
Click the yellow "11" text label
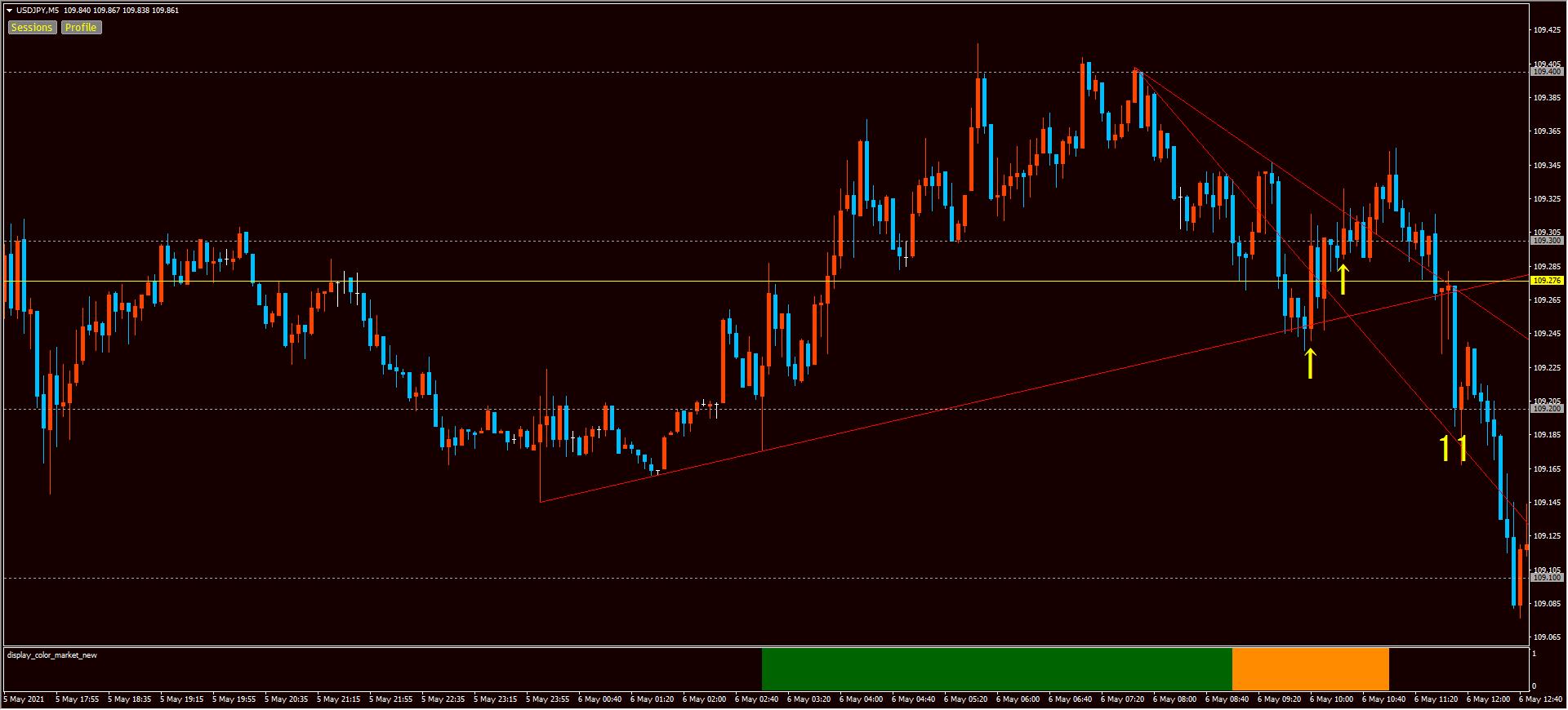pos(1453,449)
